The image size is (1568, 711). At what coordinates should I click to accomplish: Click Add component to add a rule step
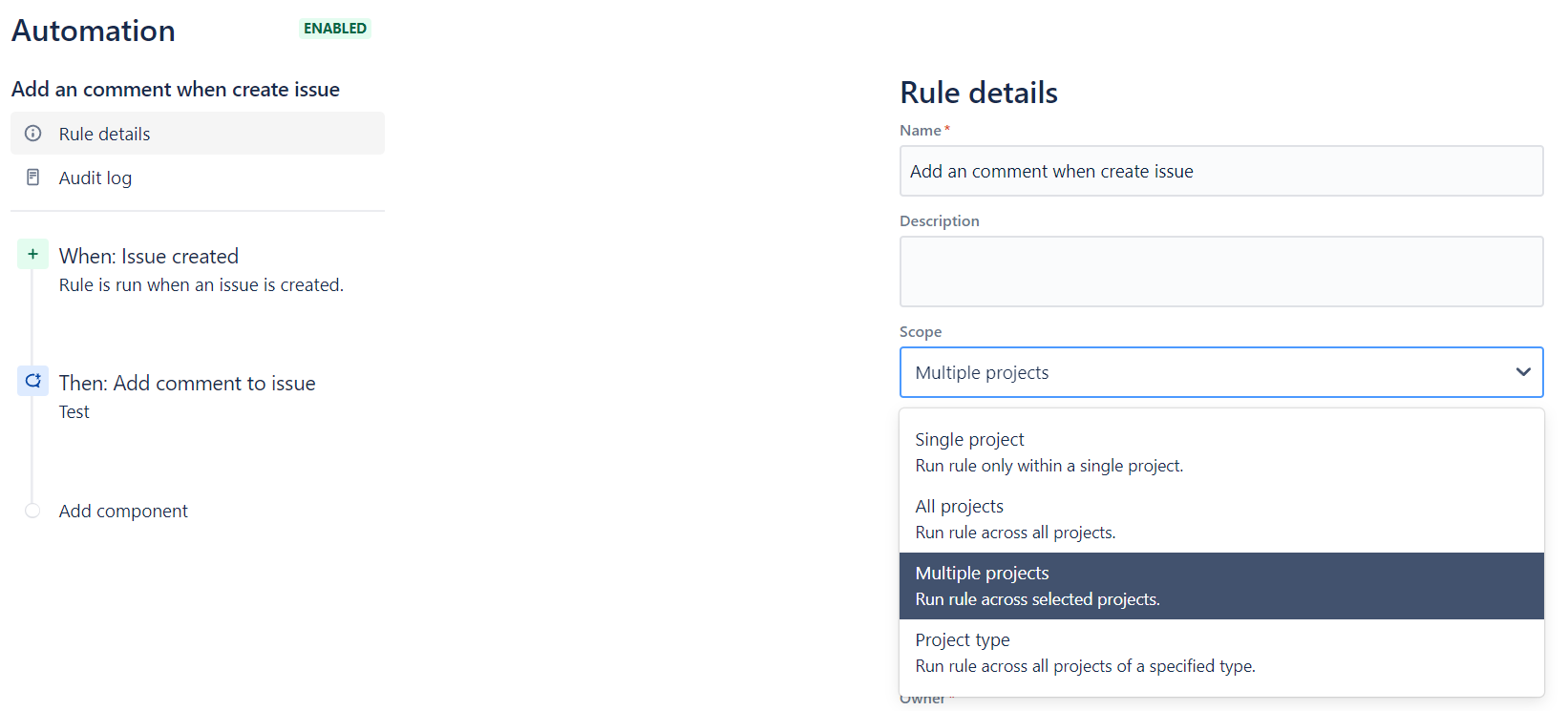click(x=123, y=511)
